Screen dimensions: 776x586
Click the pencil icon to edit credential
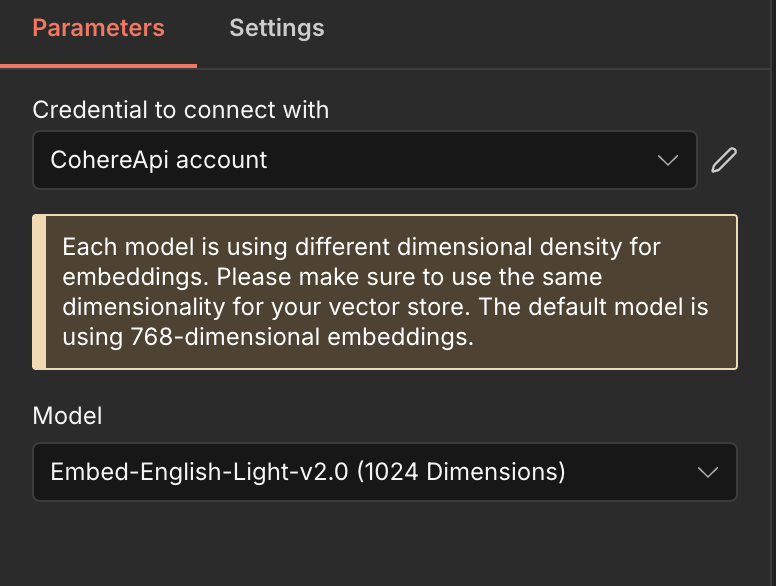click(724, 160)
